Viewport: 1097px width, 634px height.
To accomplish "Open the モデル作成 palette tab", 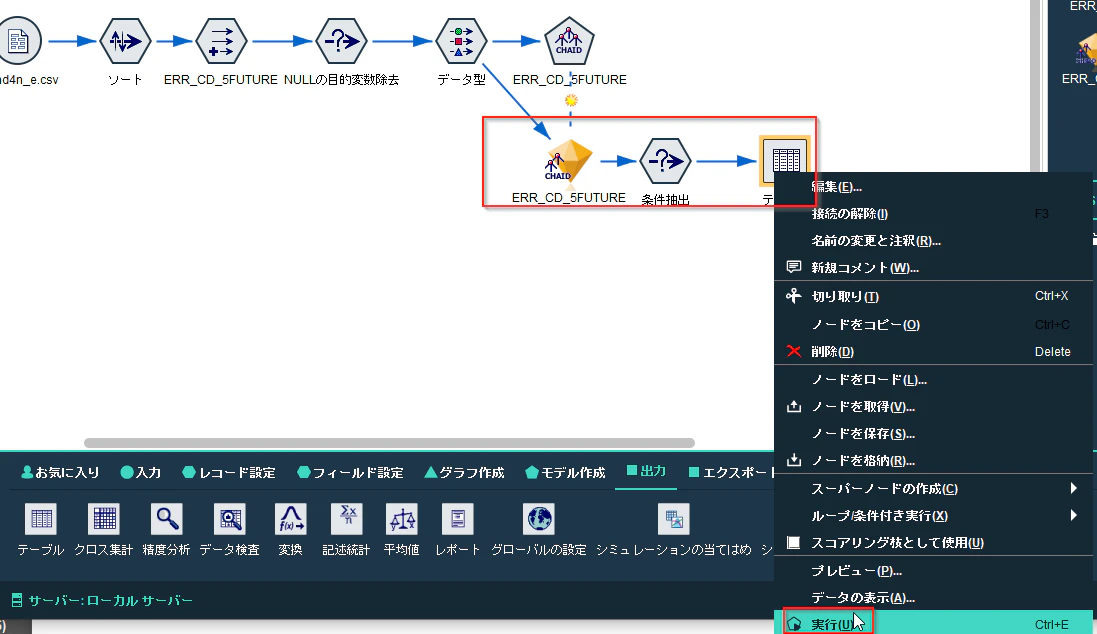I will [x=565, y=472].
